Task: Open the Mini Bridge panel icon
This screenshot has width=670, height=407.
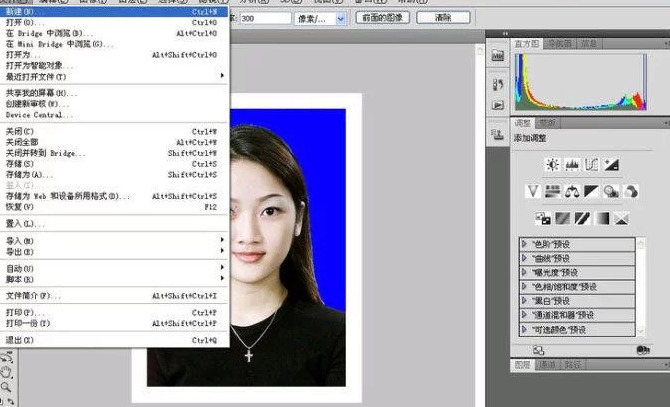Action: [x=498, y=56]
